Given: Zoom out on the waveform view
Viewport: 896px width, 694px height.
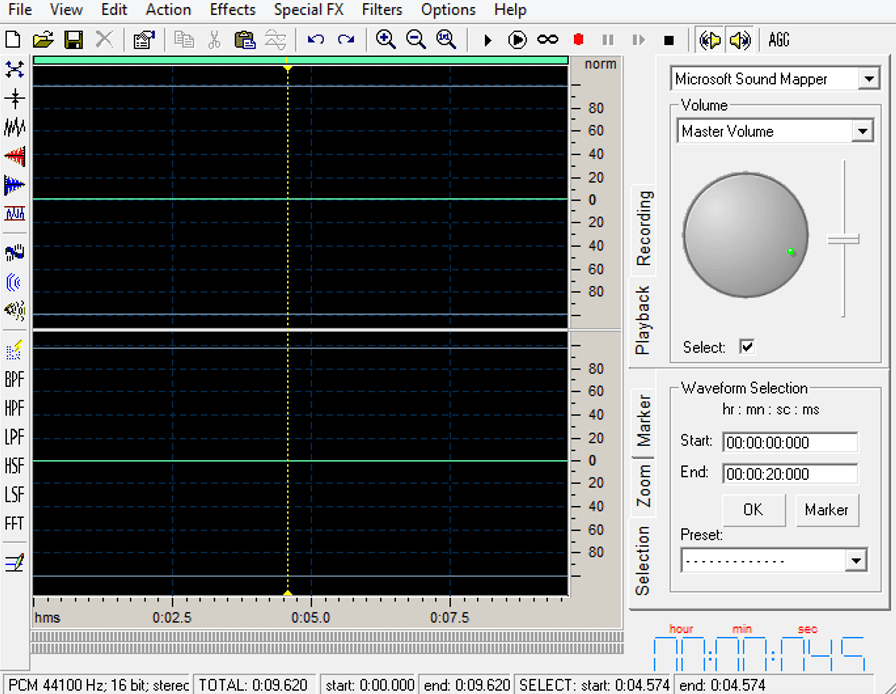Looking at the screenshot, I should [x=415, y=40].
